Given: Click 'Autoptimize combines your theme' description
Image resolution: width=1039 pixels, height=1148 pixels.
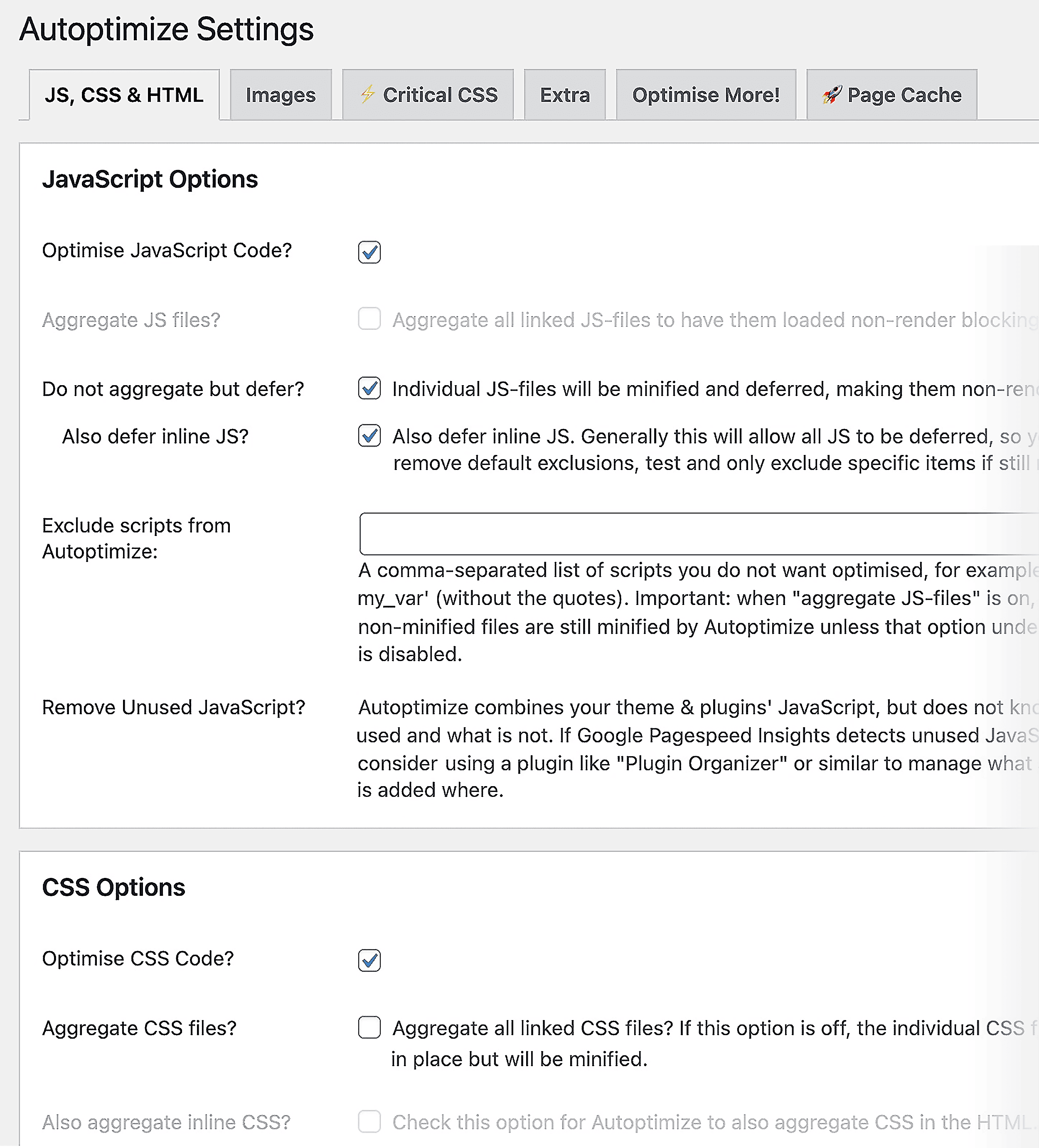Looking at the screenshot, I should click(x=698, y=749).
